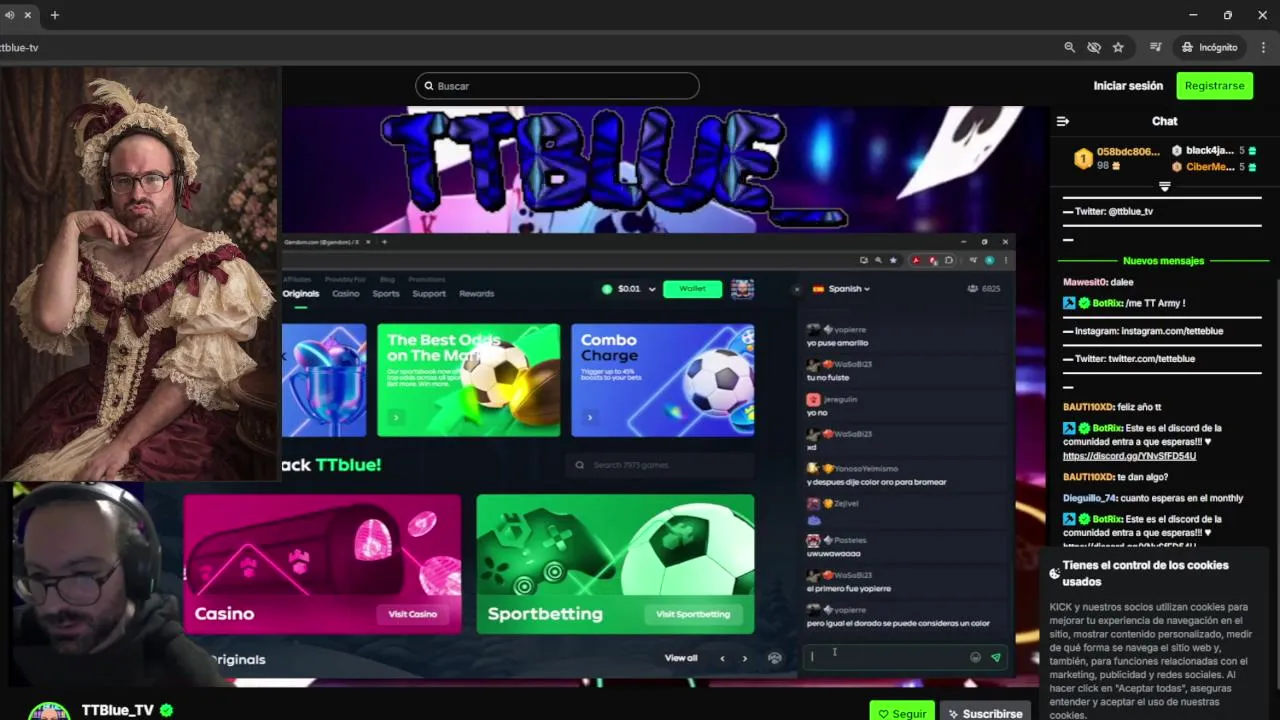Open the page zoom magnifier in address bar
Screen dimensions: 1280x720
pyautogui.click(x=1070, y=47)
